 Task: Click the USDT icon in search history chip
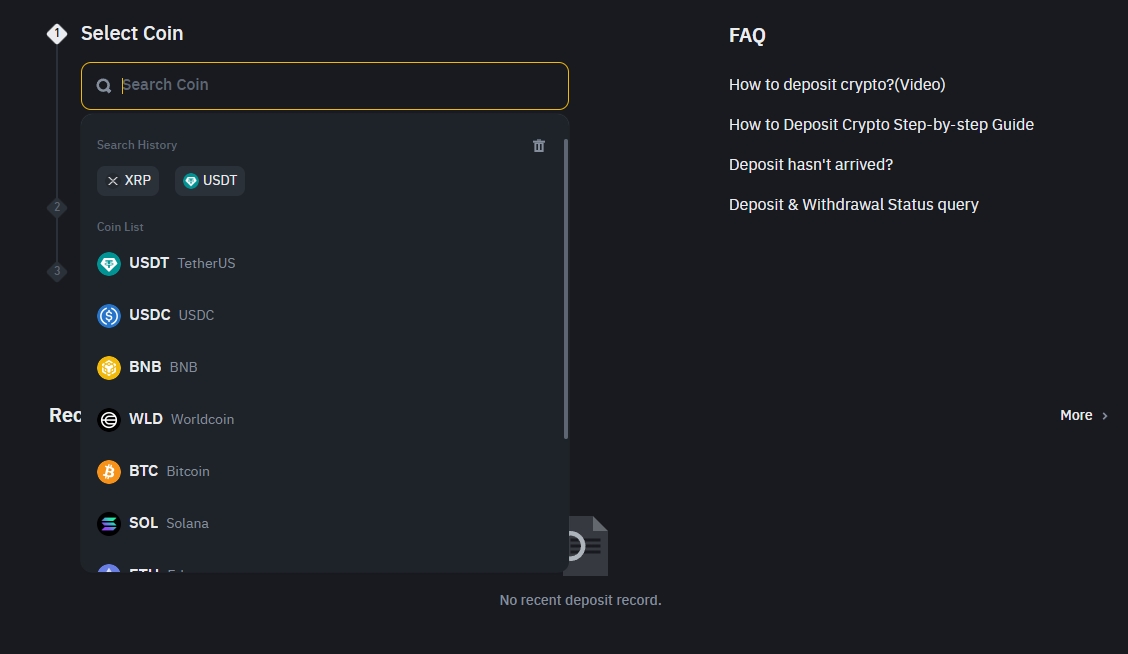tap(191, 181)
